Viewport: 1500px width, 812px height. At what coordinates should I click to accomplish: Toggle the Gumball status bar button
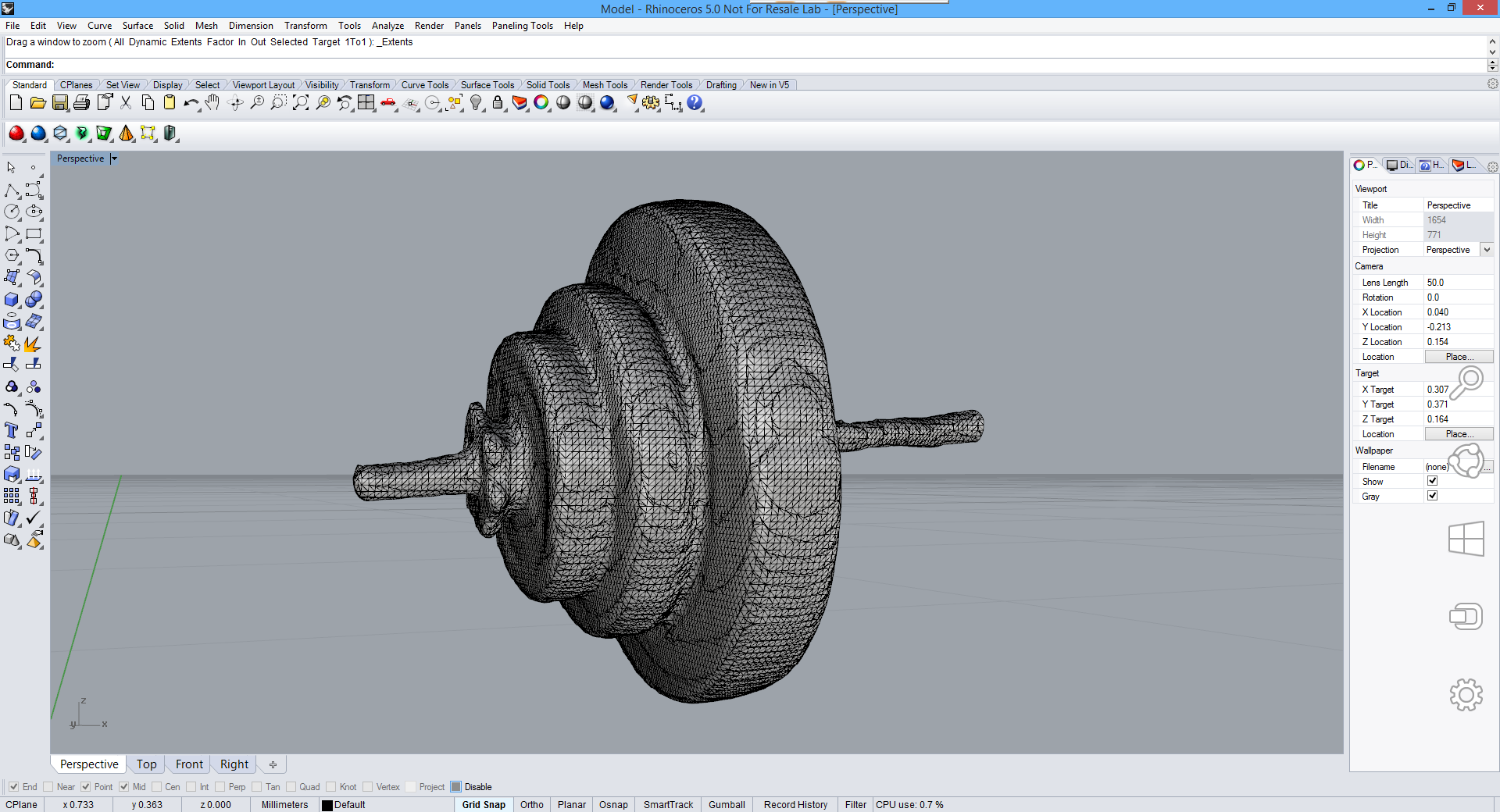pos(727,805)
